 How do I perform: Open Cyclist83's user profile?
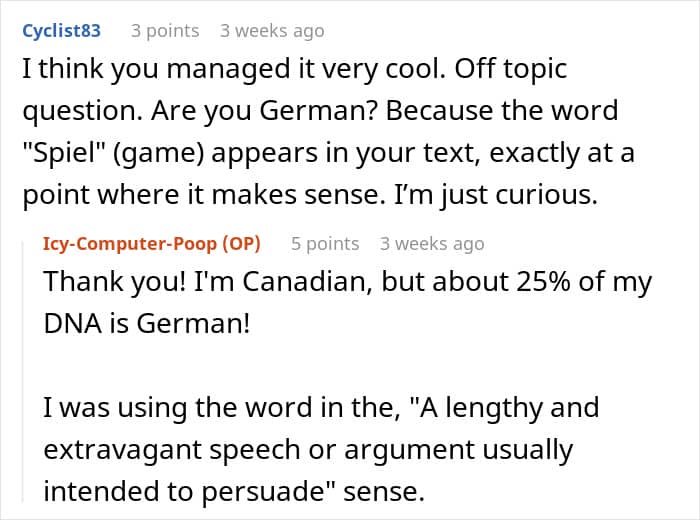62,31
